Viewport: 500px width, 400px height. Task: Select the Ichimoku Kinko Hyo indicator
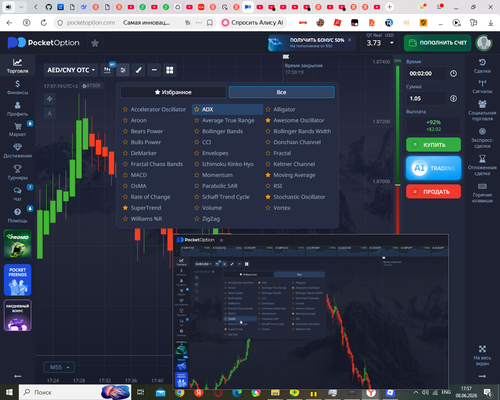228,164
